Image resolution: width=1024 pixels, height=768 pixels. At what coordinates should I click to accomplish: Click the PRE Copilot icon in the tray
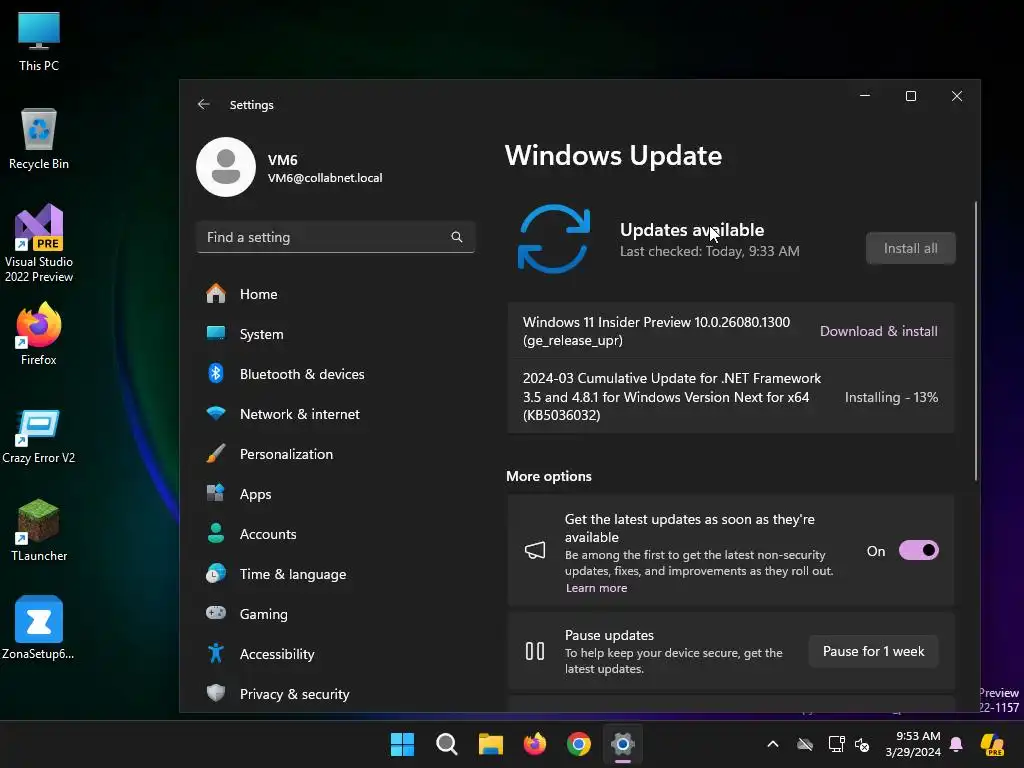coord(993,744)
